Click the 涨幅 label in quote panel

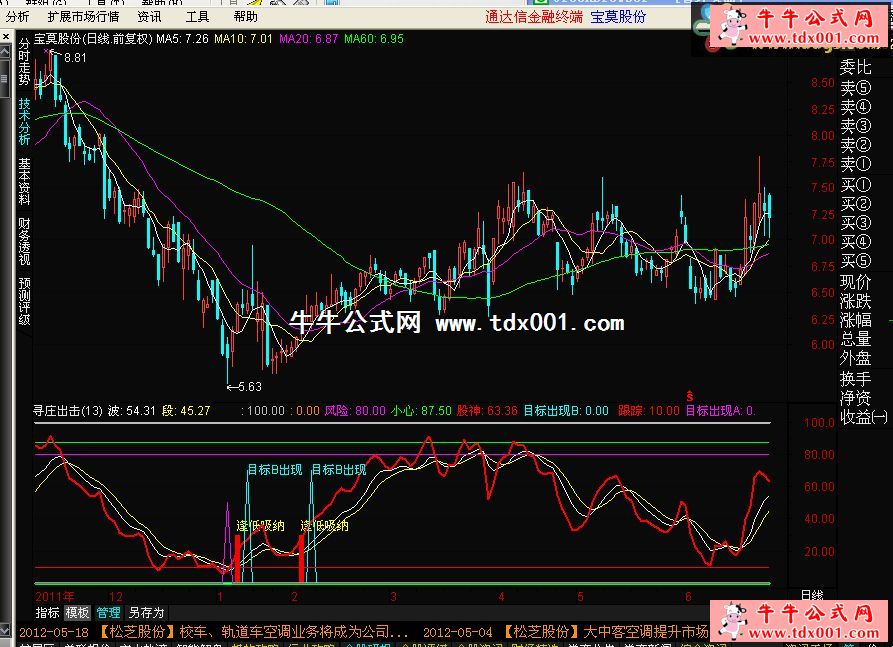[855, 320]
